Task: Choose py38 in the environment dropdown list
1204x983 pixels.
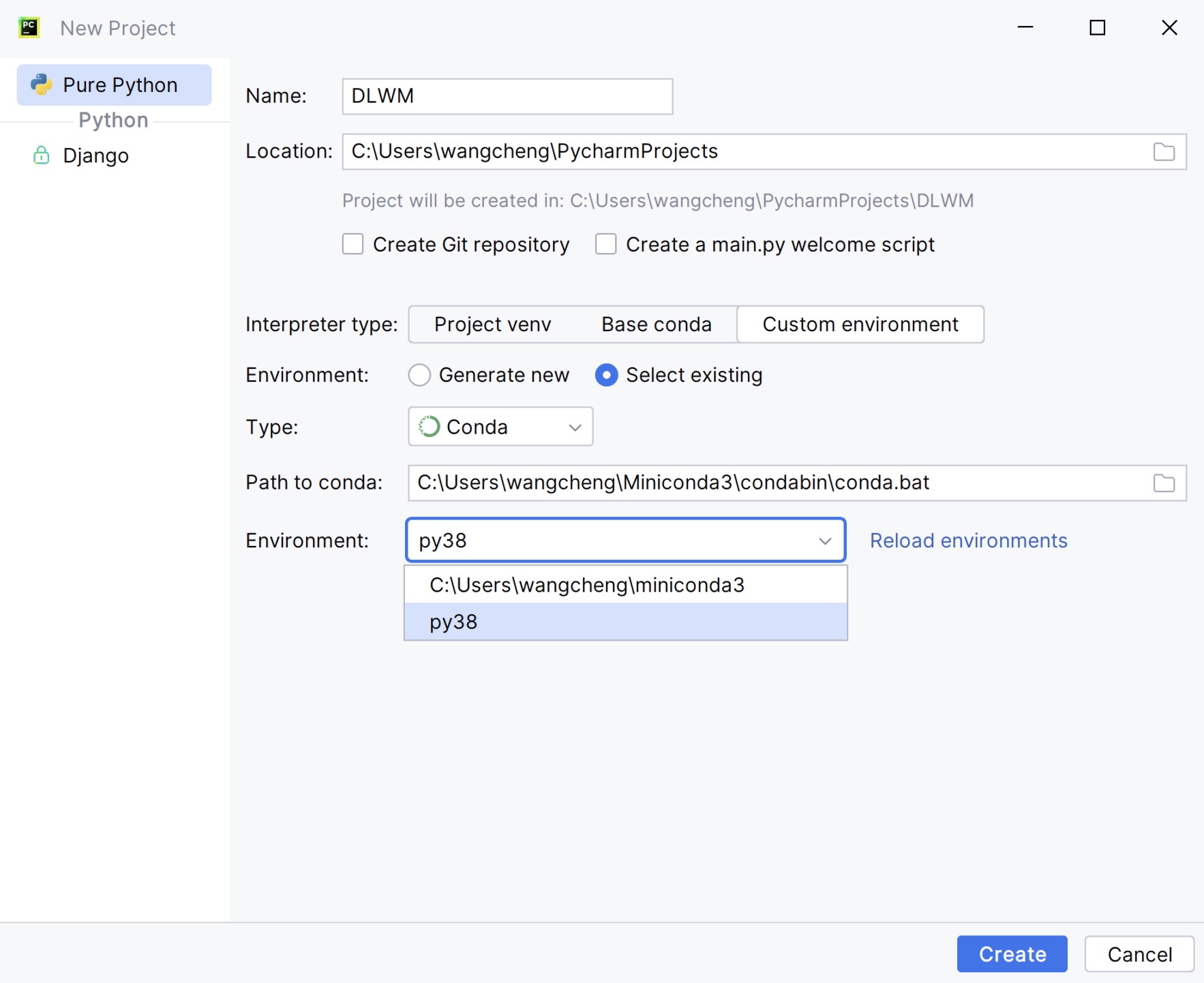Action: (x=626, y=622)
